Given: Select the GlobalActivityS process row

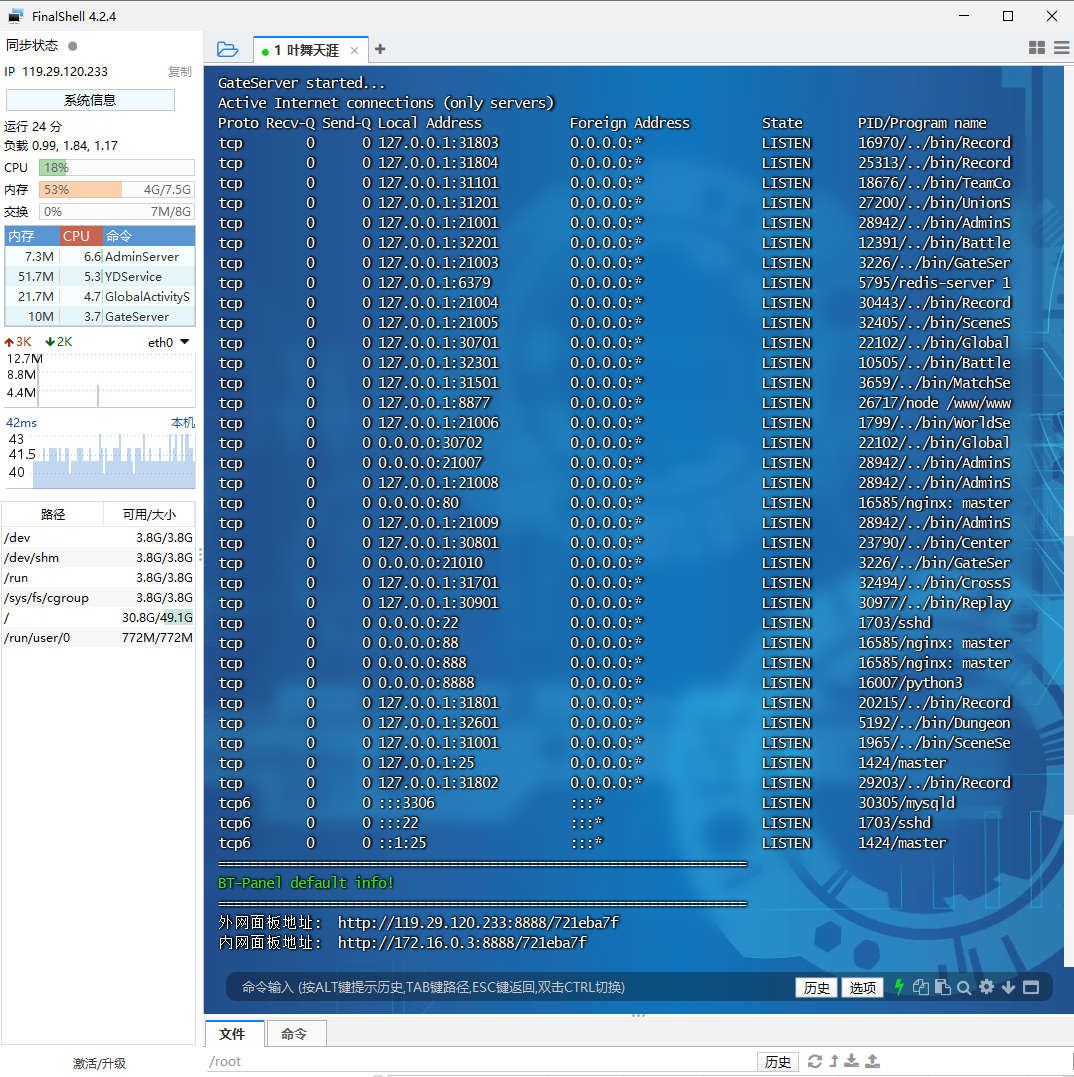Looking at the screenshot, I should pos(100,296).
